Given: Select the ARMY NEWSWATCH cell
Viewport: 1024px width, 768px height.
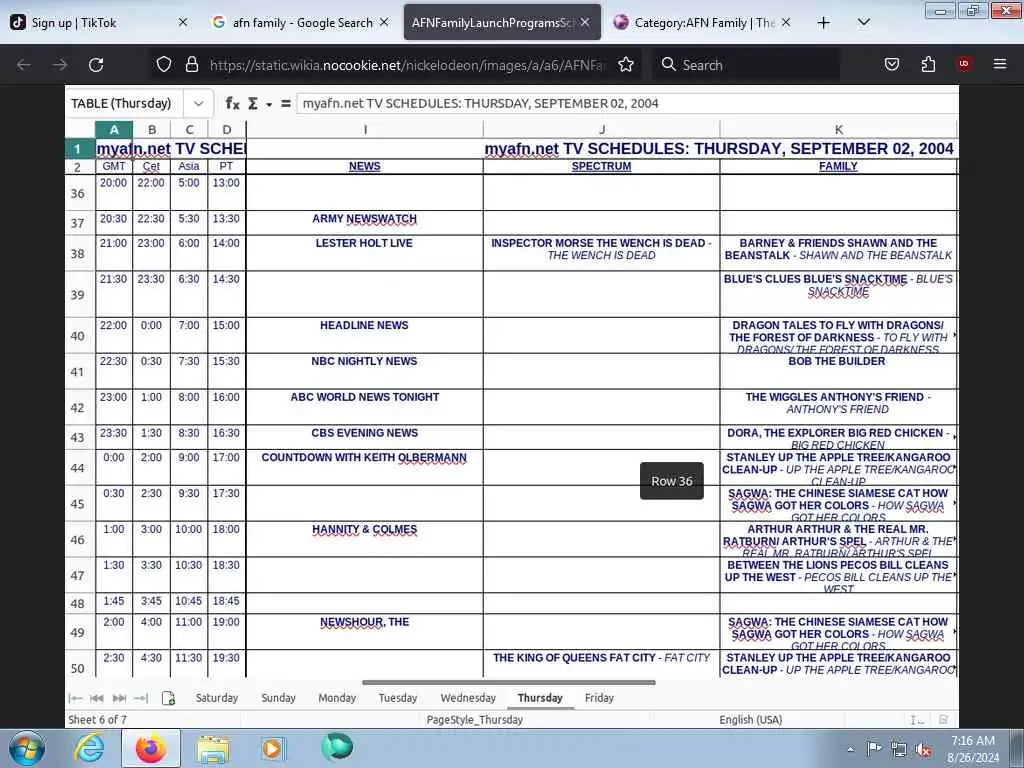Looking at the screenshot, I should [x=364, y=223].
